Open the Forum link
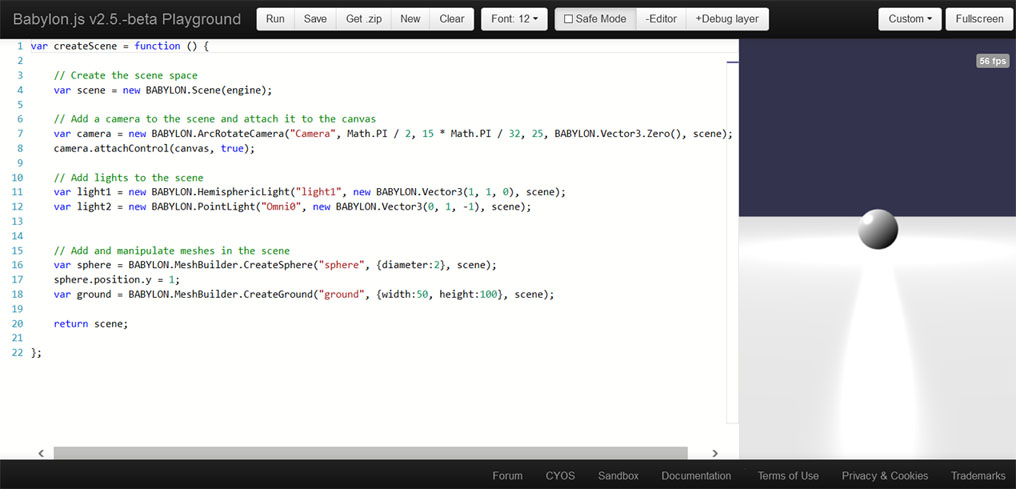The width and height of the screenshot is (1016, 489). tap(507, 475)
